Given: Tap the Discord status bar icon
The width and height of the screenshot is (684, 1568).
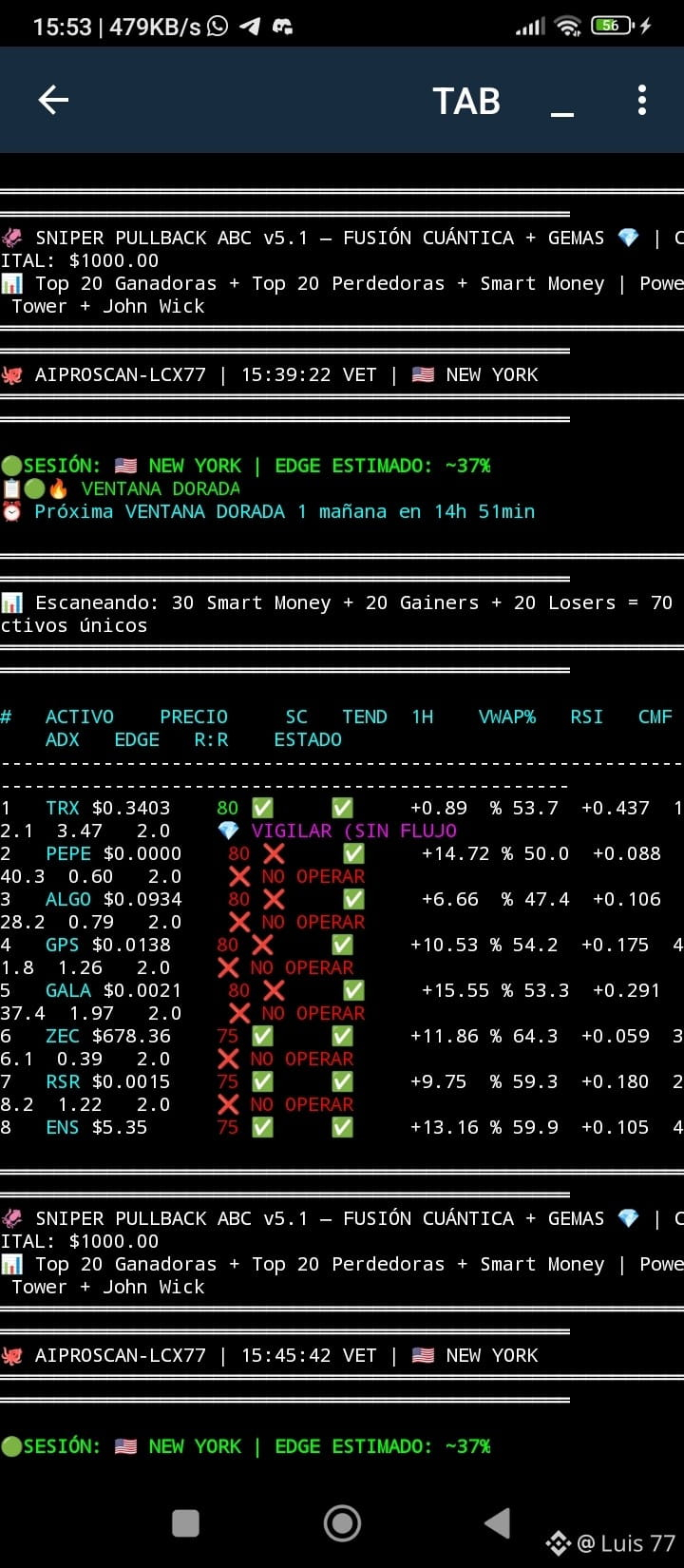Looking at the screenshot, I should [x=282, y=26].
